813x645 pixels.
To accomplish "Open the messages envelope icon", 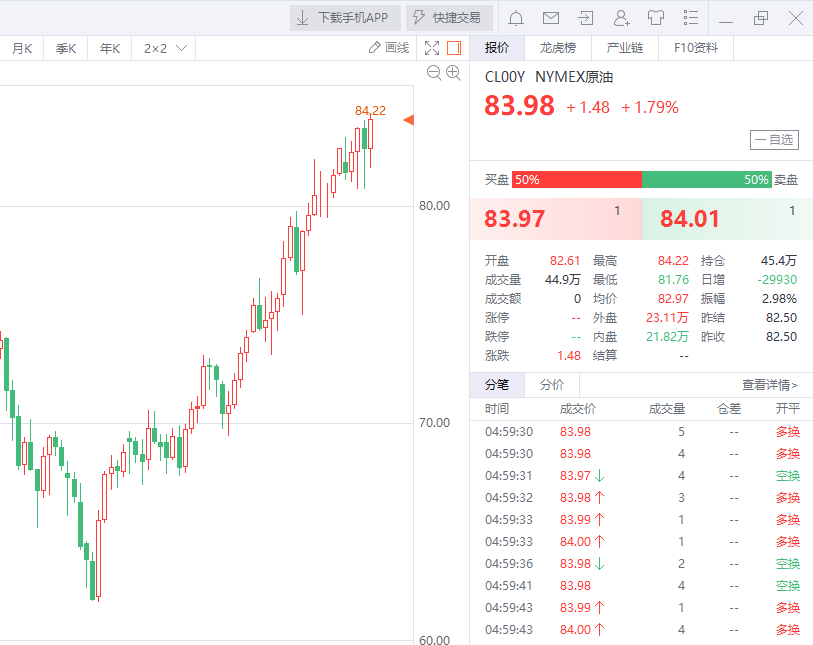I will [550, 18].
